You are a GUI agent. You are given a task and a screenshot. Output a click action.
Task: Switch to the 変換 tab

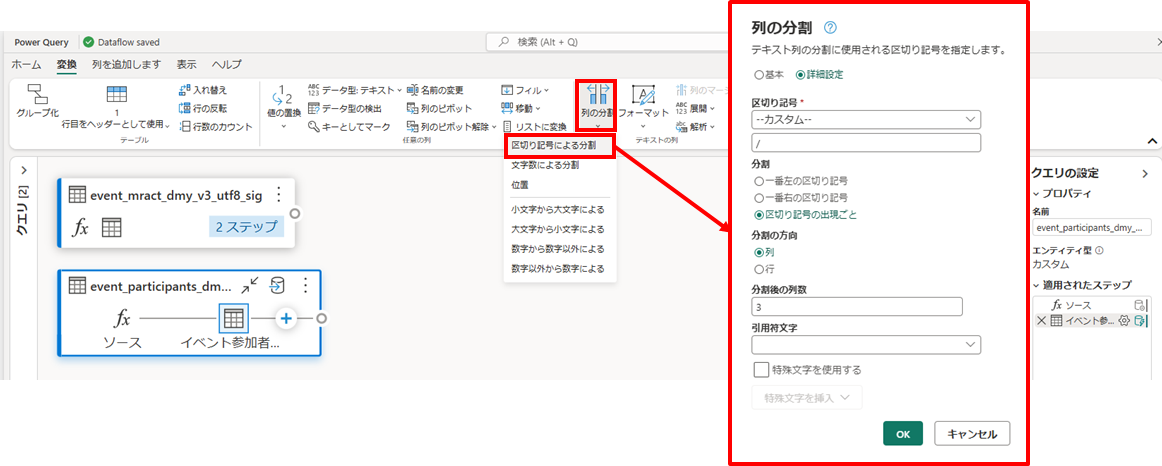point(67,64)
